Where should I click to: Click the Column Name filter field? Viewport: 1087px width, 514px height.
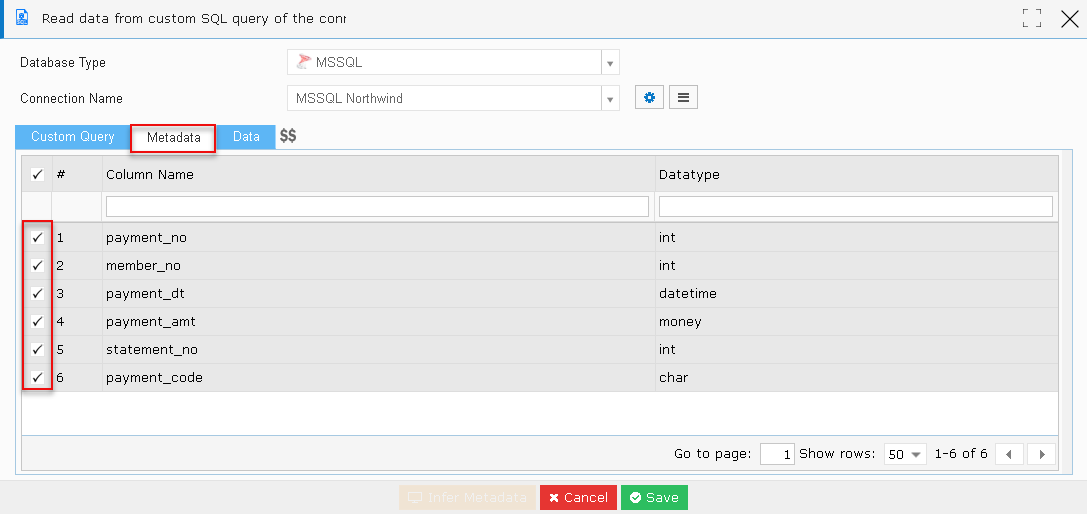[x=377, y=206]
